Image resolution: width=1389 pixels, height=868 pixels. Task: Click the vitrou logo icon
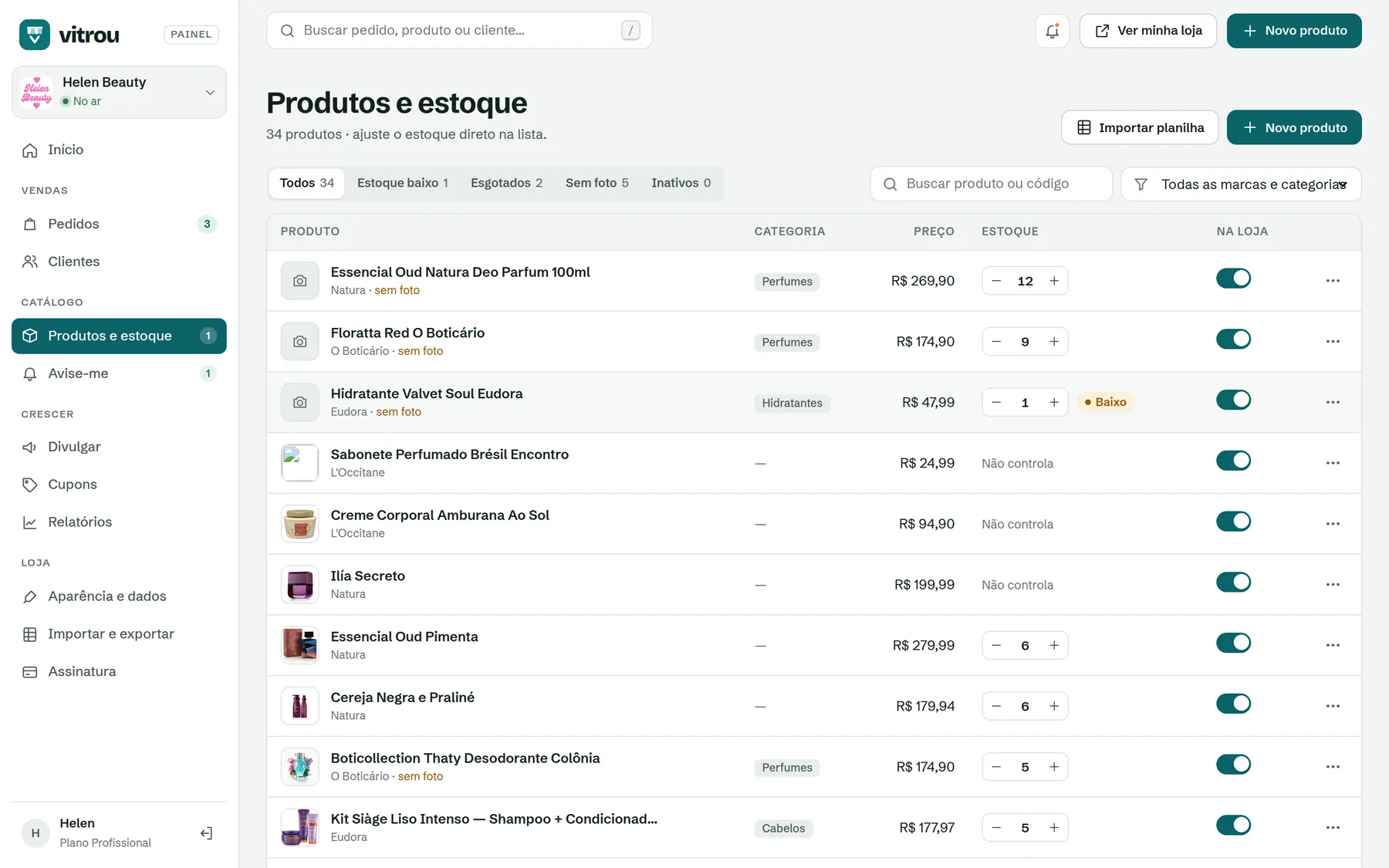[x=35, y=34]
